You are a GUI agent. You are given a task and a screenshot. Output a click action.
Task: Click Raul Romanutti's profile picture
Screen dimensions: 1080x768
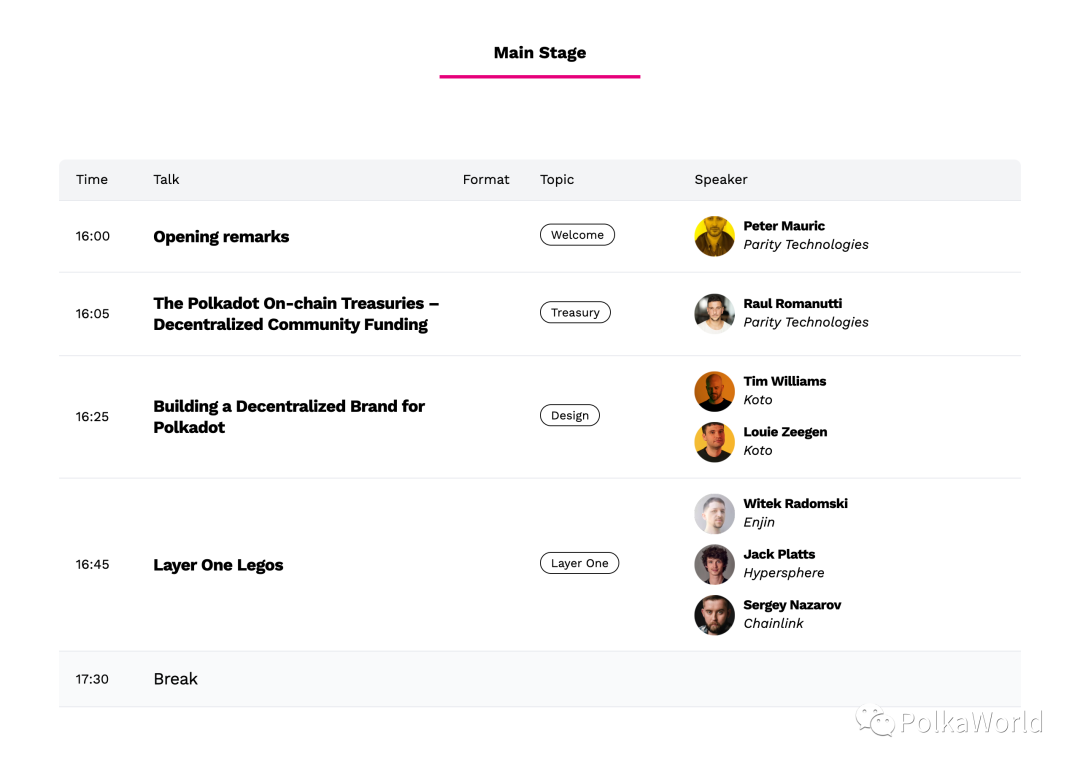[714, 313]
